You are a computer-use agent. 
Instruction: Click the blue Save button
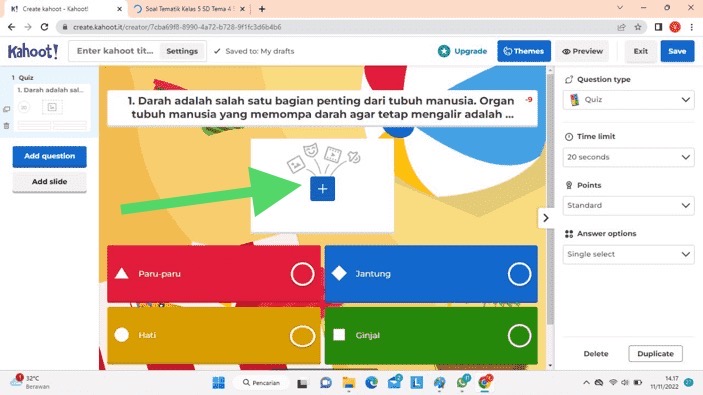(x=677, y=51)
